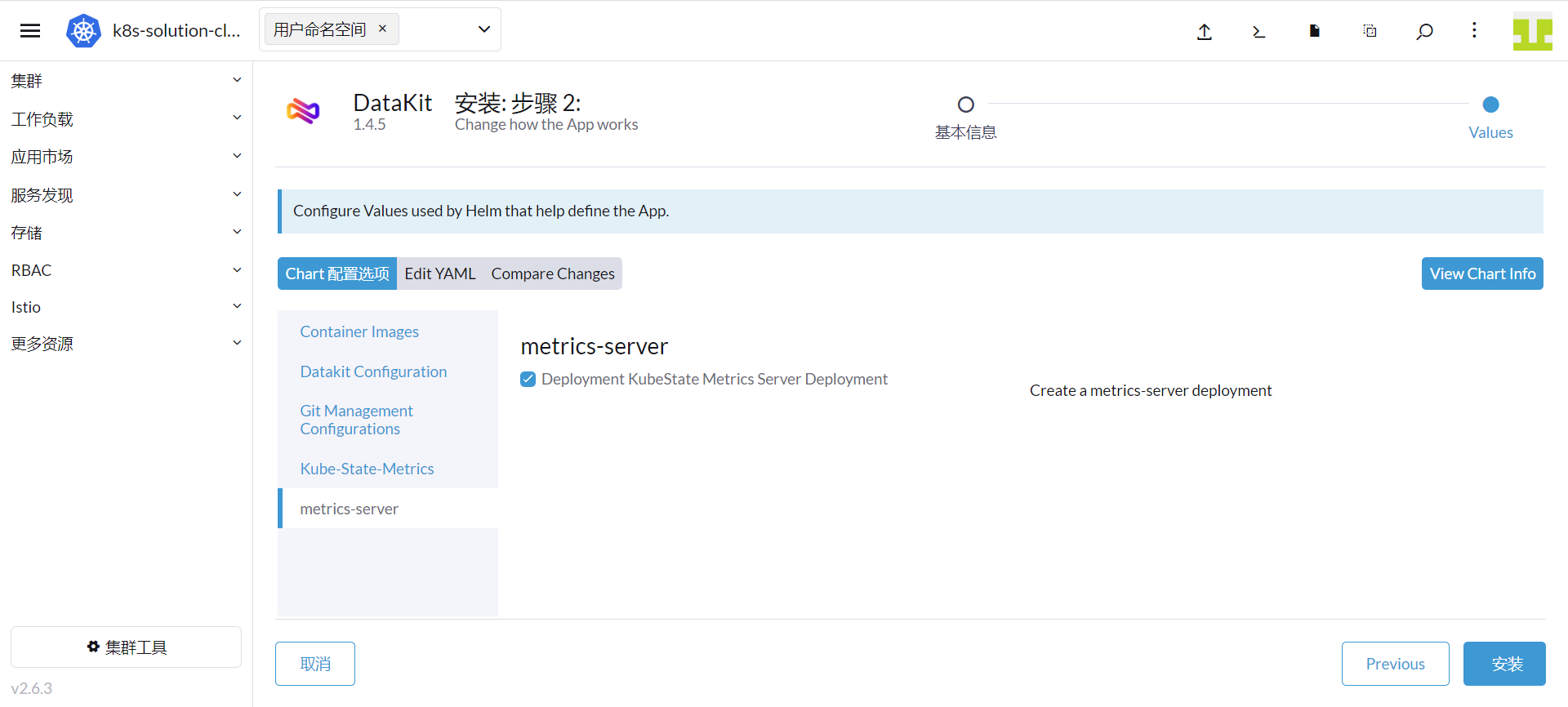Expand the 集群 sidebar section

point(126,81)
